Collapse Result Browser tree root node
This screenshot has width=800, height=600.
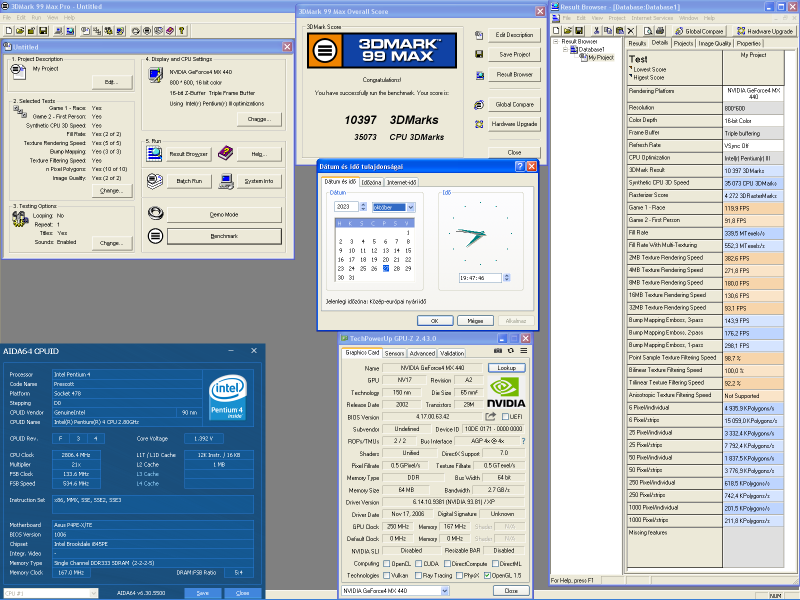[556, 42]
